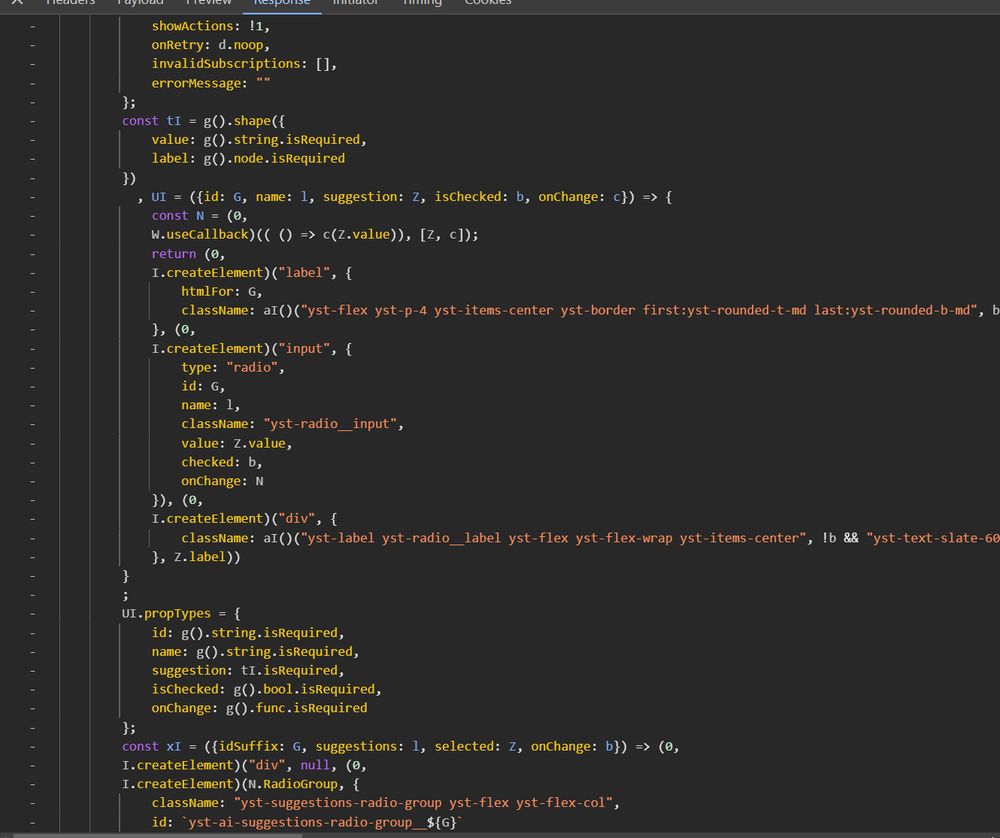Open the Initiator tab
Viewport: 1000px width, 838px height.
click(355, 3)
